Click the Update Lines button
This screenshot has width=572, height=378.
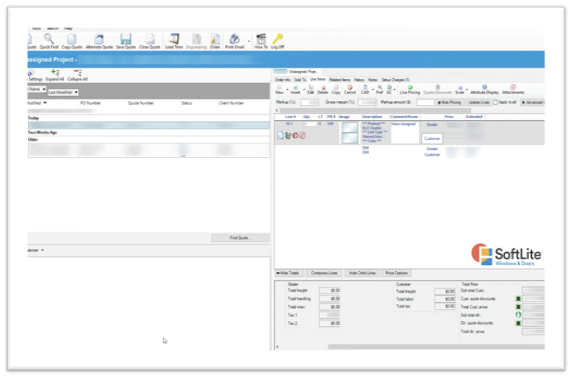[x=479, y=103]
